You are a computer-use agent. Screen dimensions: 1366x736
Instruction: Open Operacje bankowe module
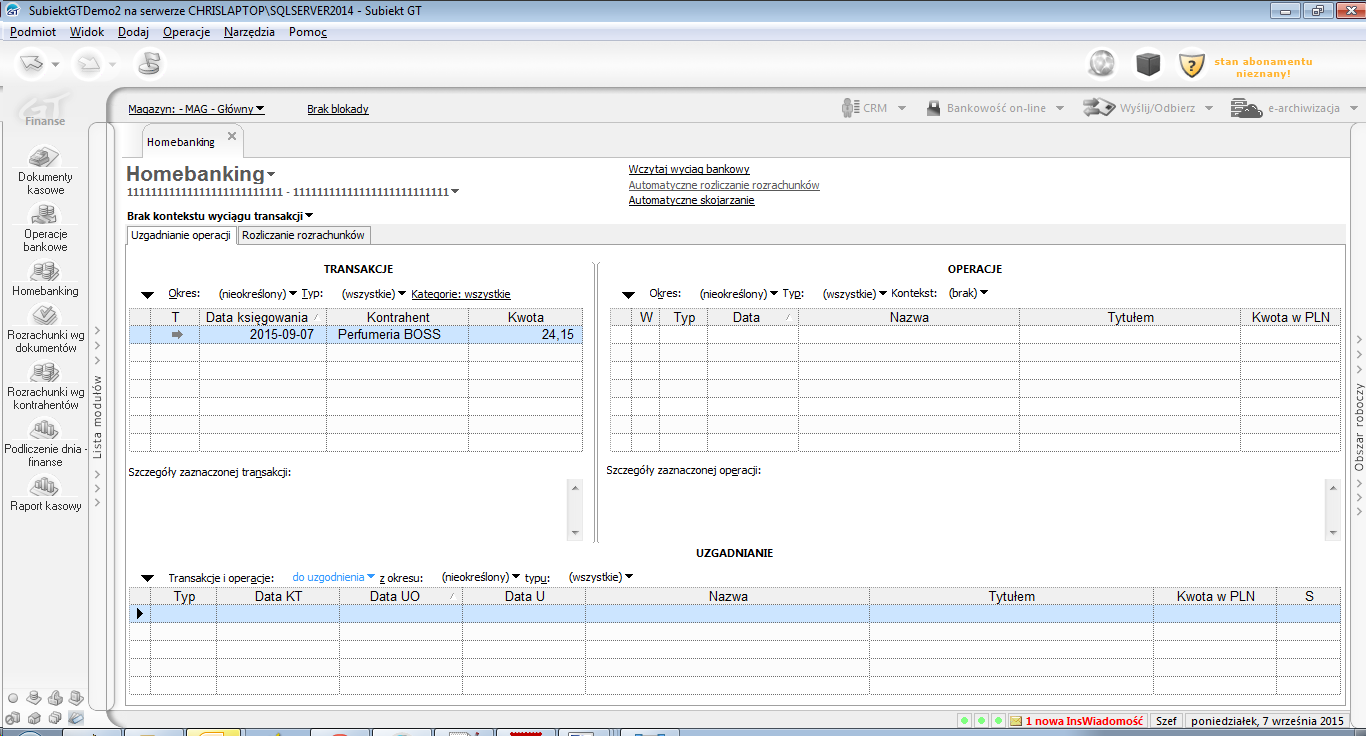click(46, 228)
